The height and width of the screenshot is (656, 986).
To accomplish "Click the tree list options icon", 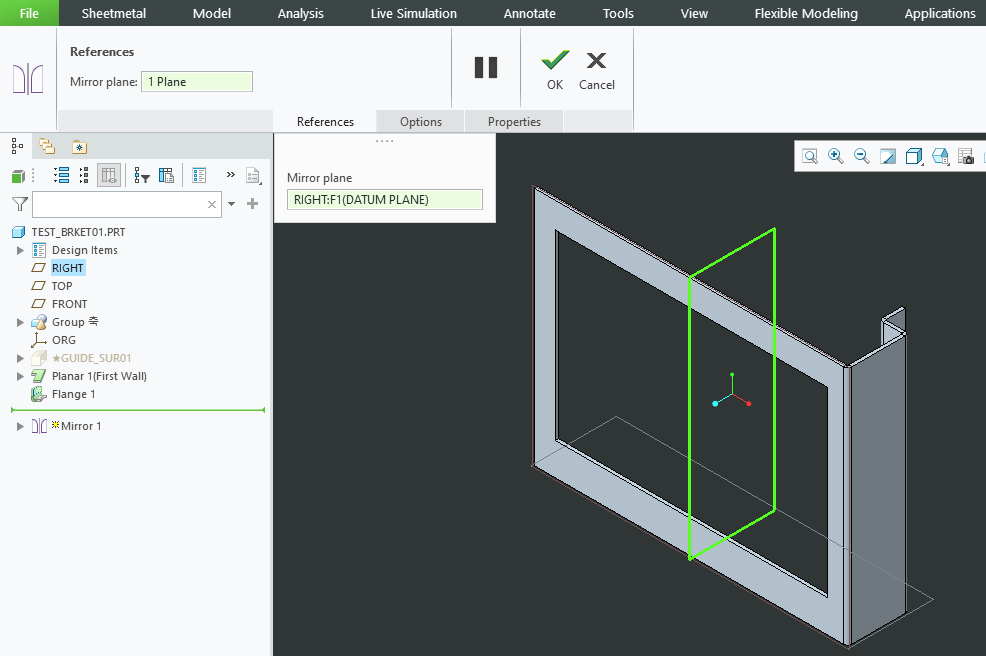I will coord(199,175).
